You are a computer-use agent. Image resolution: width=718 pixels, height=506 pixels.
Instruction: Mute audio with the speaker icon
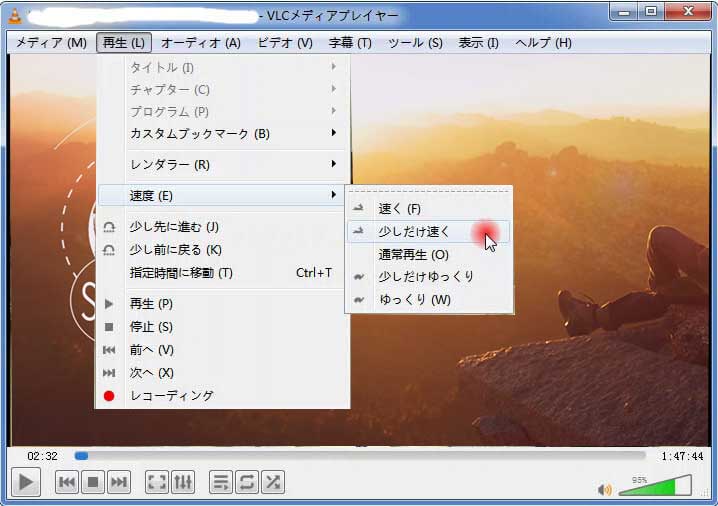(605, 490)
